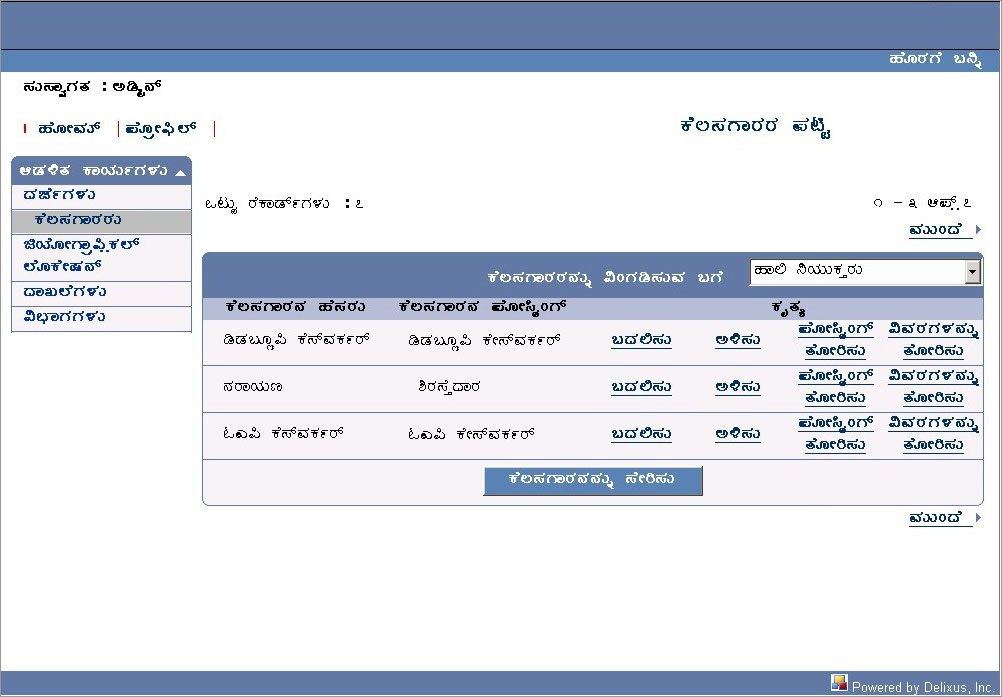The width and height of the screenshot is (1002, 697).
Task: Click the dropdown arrow of the sort combo box
Action: pyautogui.click(x=973, y=271)
